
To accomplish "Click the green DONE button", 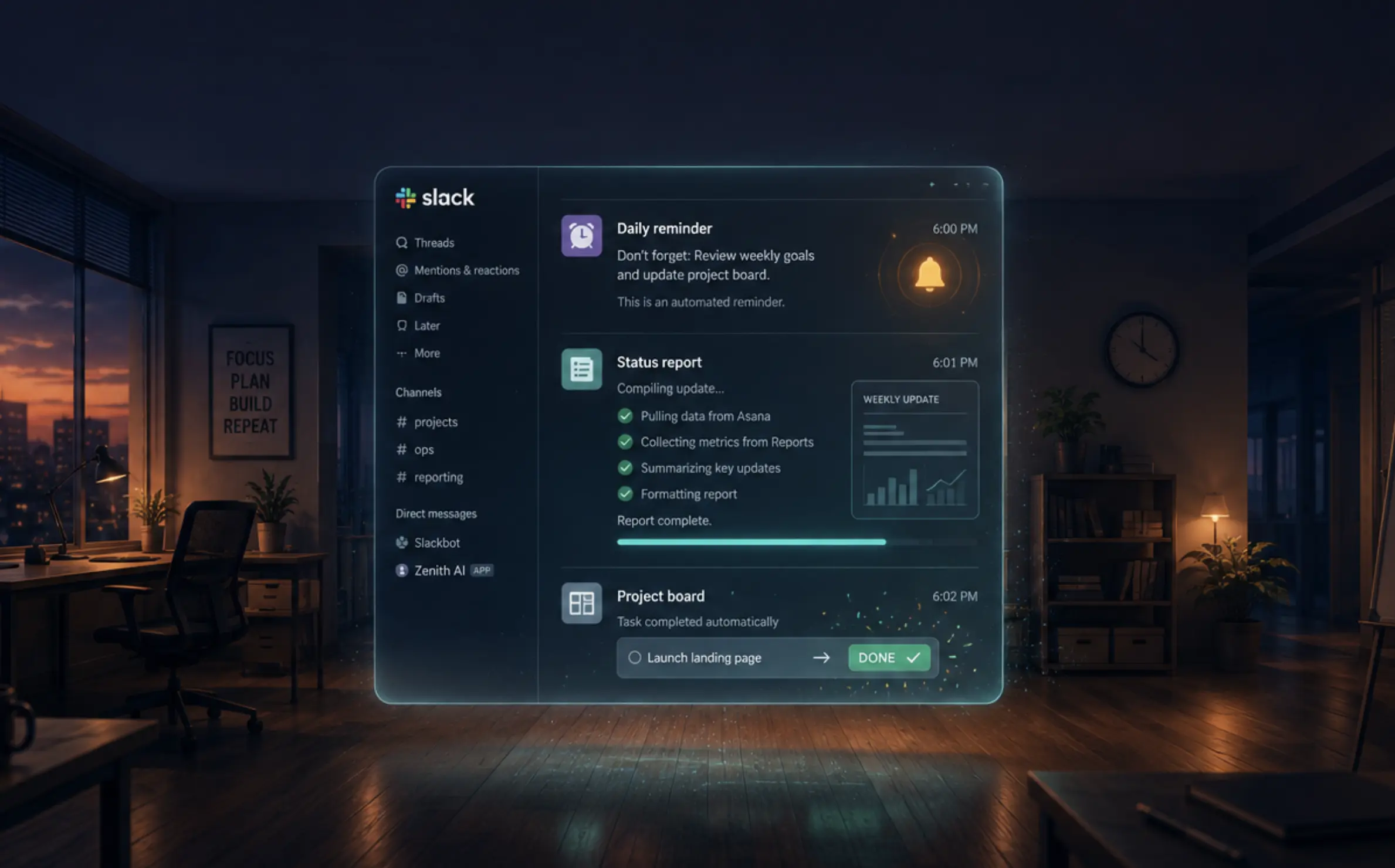I will pos(889,657).
